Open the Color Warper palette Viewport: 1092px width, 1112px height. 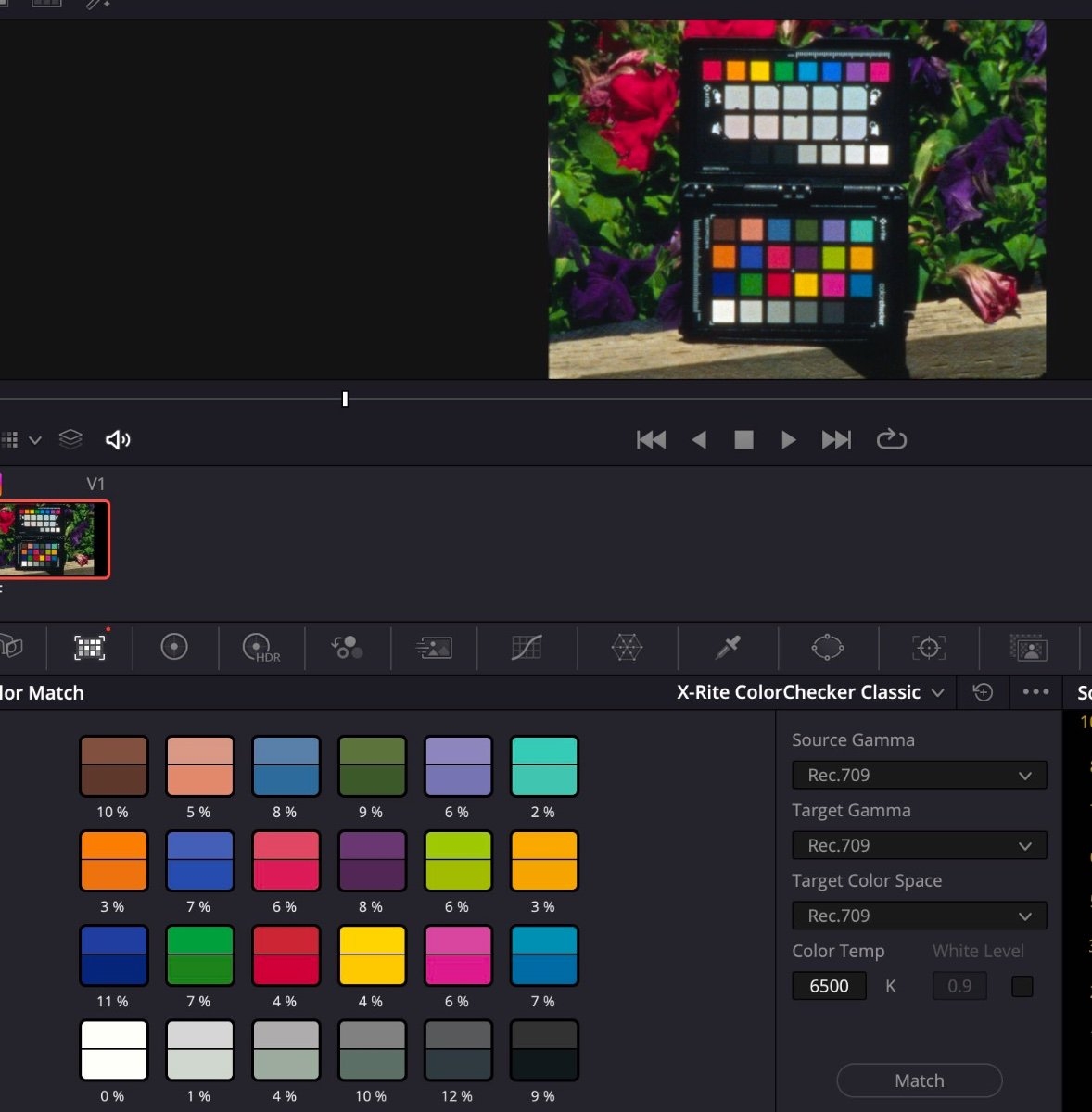click(x=627, y=647)
